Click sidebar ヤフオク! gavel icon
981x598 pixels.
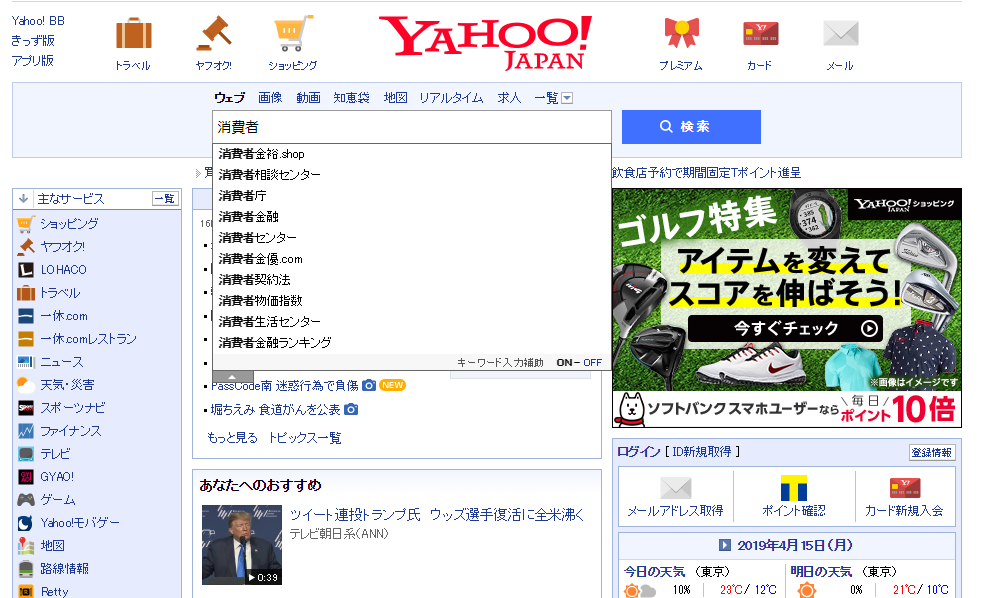26,247
